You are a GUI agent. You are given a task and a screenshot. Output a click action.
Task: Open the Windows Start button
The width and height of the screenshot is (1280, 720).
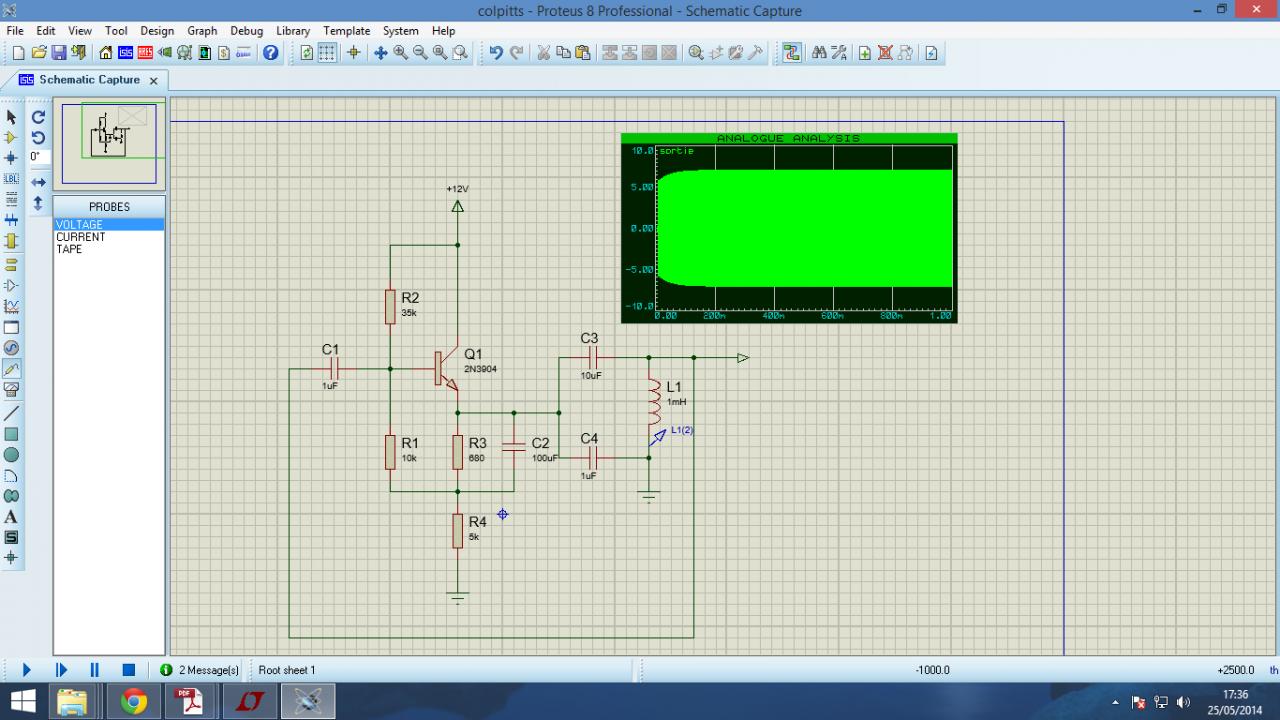pos(23,701)
